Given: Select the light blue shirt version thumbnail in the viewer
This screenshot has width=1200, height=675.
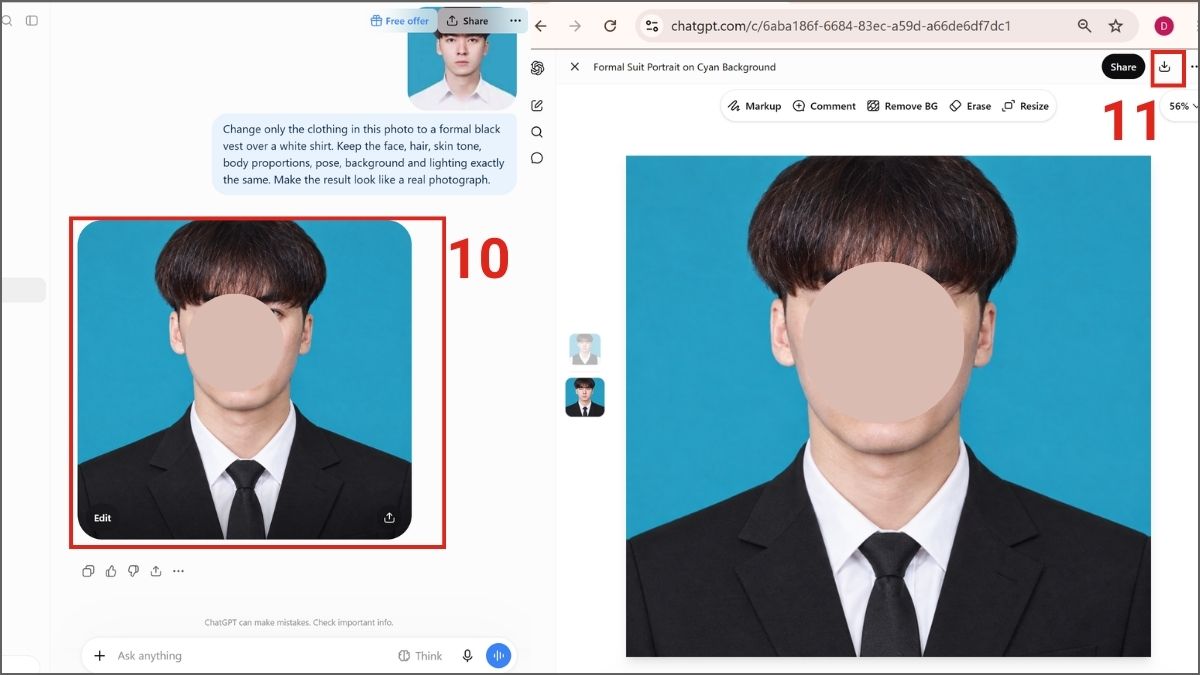Looking at the screenshot, I should tap(585, 349).
